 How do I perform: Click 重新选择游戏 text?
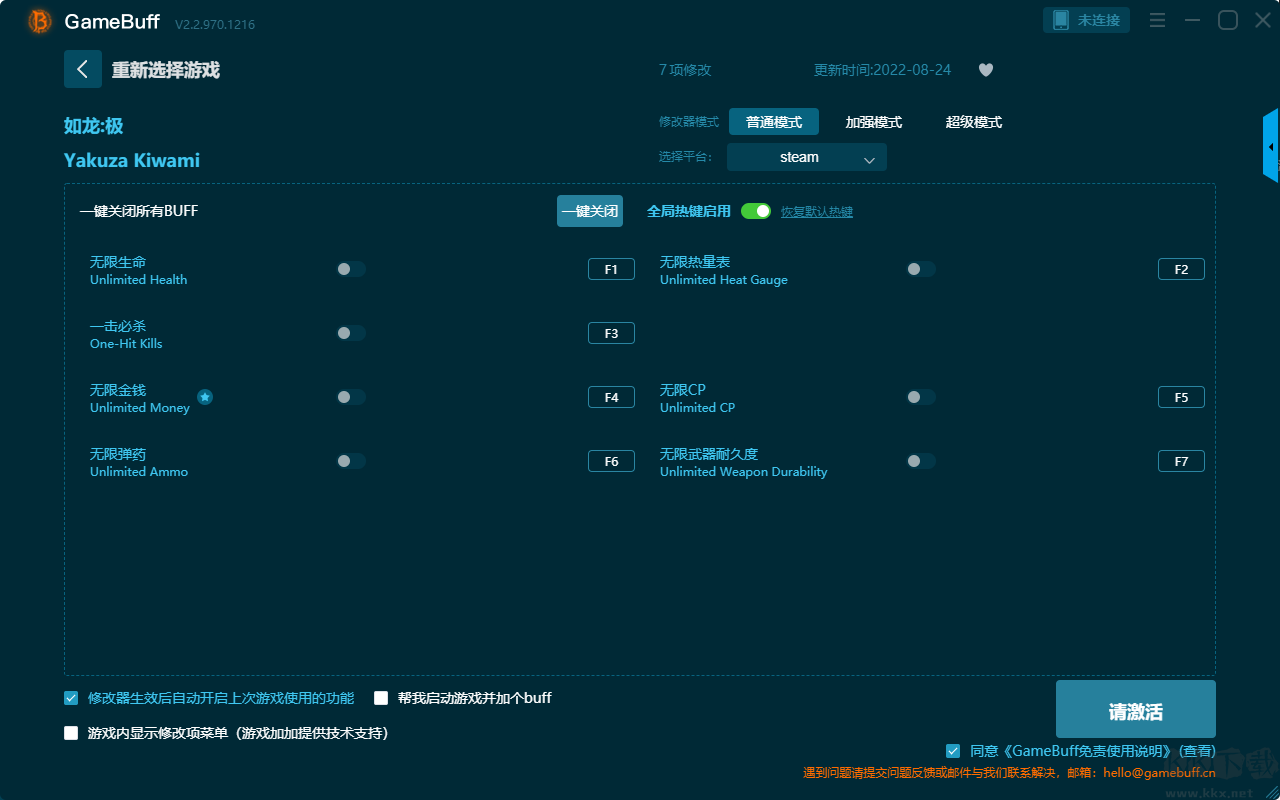165,70
